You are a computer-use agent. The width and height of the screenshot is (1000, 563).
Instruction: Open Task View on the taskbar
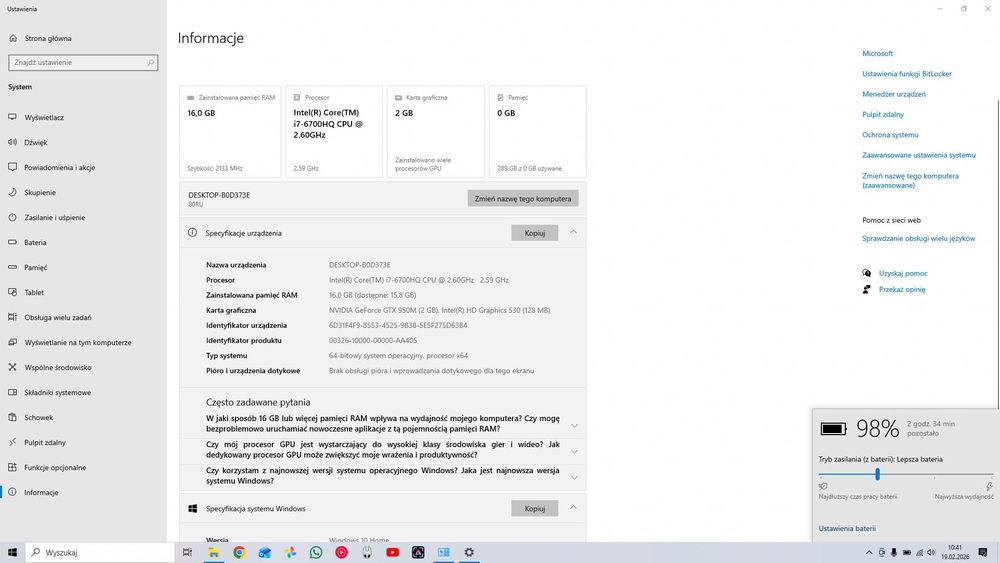tap(188, 552)
